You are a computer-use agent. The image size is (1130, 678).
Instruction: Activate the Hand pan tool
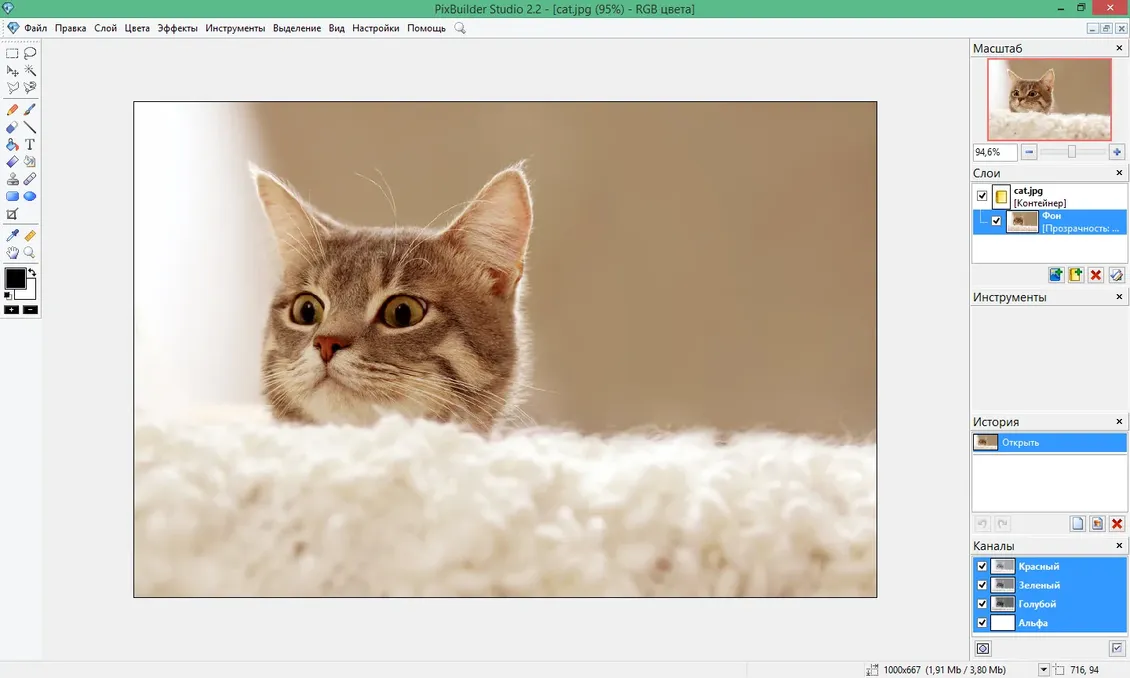(12, 253)
